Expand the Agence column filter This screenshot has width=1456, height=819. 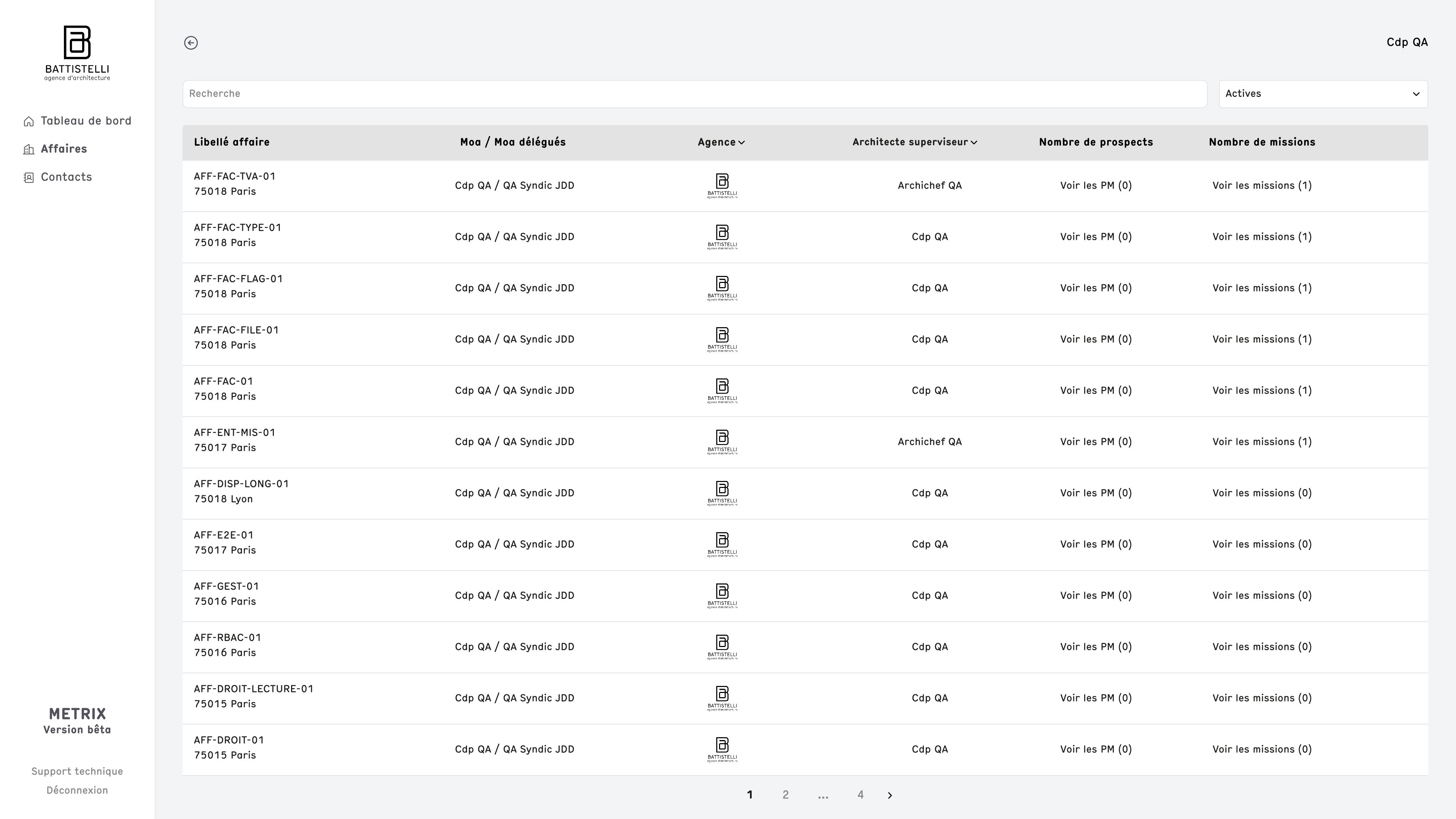click(x=721, y=143)
